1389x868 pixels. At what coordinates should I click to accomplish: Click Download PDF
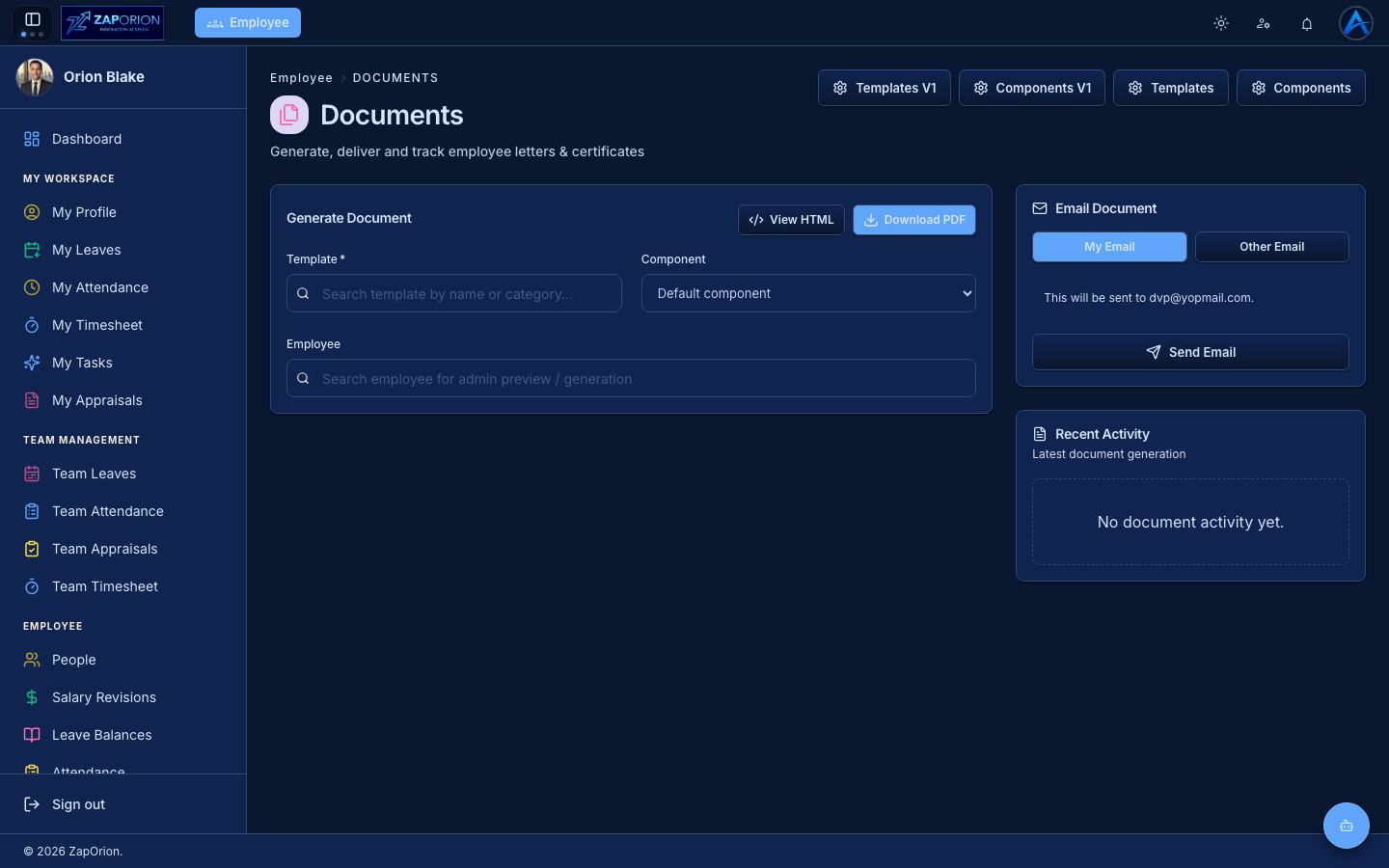(x=914, y=220)
